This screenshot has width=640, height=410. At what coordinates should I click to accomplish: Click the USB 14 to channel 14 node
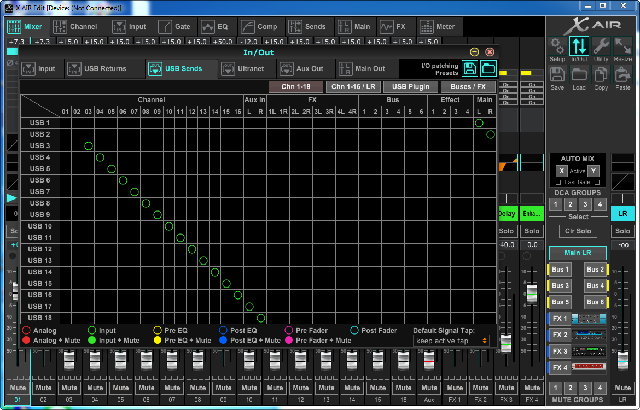(x=215, y=272)
